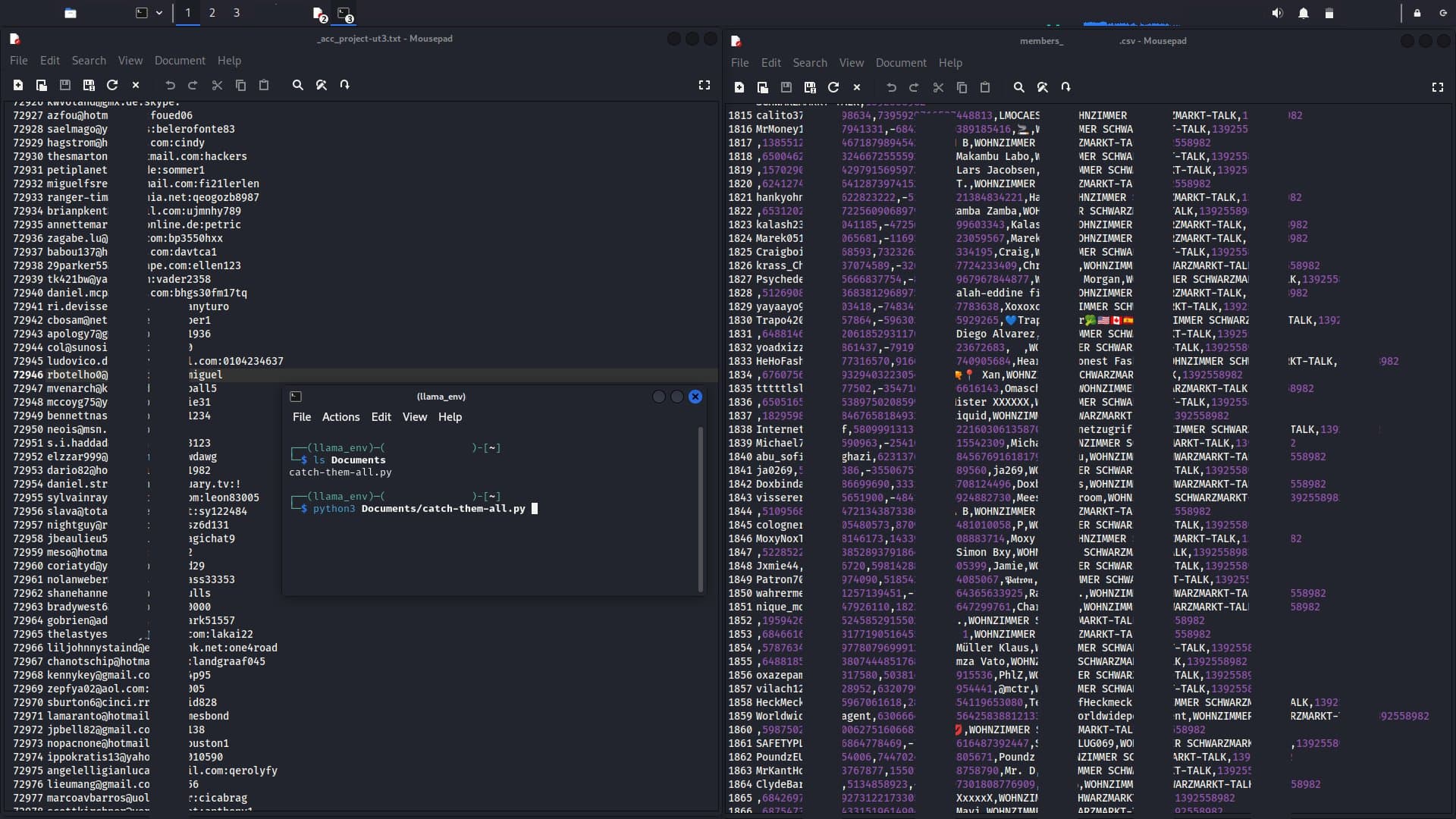
Task: Save the acc_project-ut3.txt document
Action: tap(65, 86)
